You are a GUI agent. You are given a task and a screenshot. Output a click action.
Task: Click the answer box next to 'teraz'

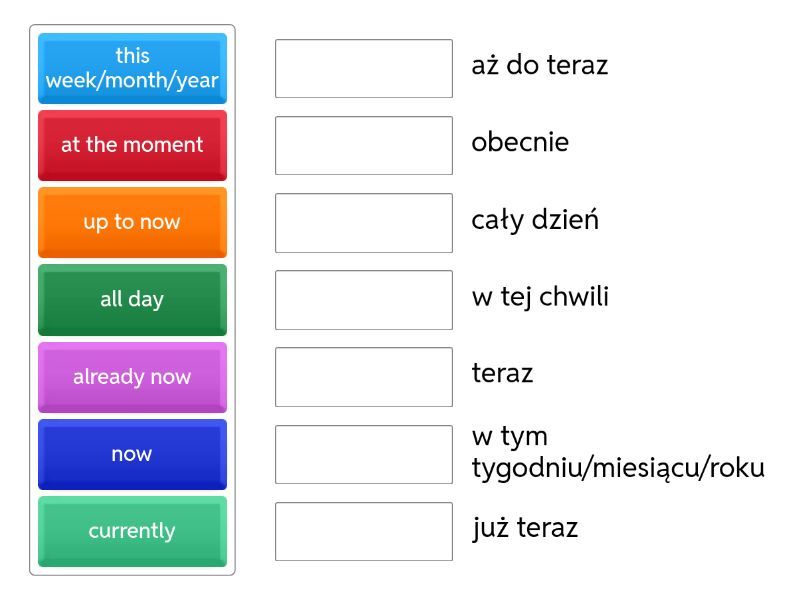pos(364,377)
